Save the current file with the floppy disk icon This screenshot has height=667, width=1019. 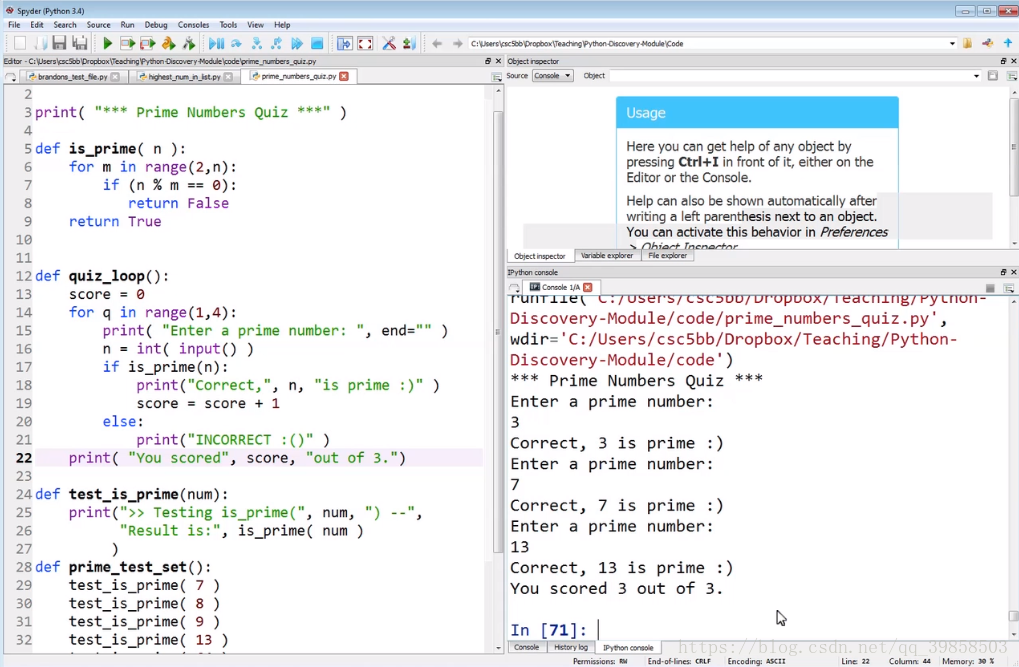60,44
